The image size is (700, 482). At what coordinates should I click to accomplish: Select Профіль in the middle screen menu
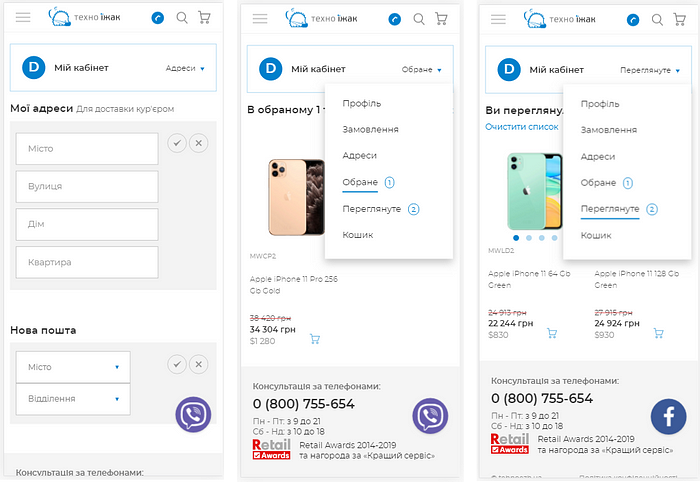pos(362,104)
